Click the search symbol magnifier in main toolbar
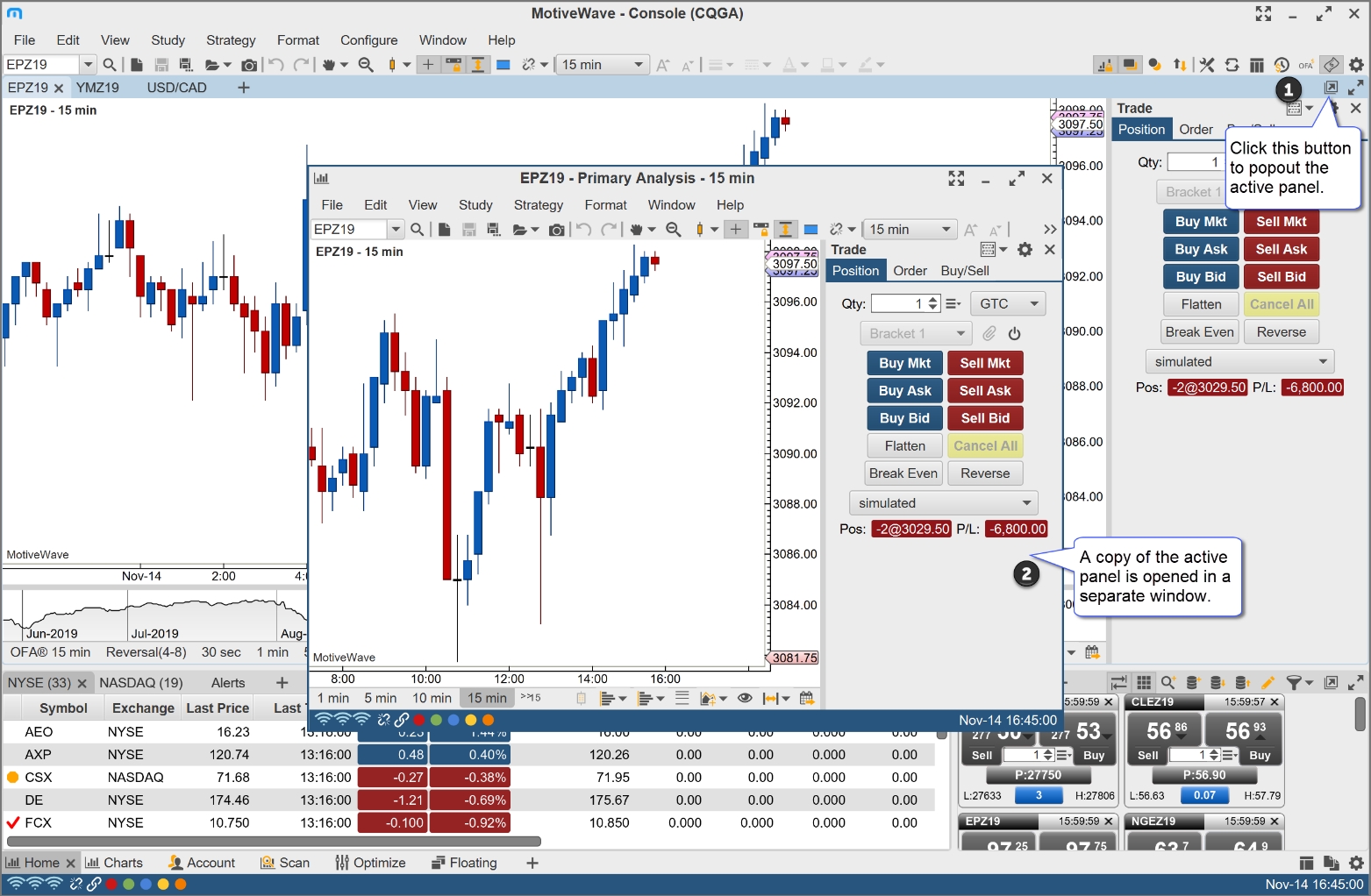Screen dimensions: 1371x896 (110, 65)
